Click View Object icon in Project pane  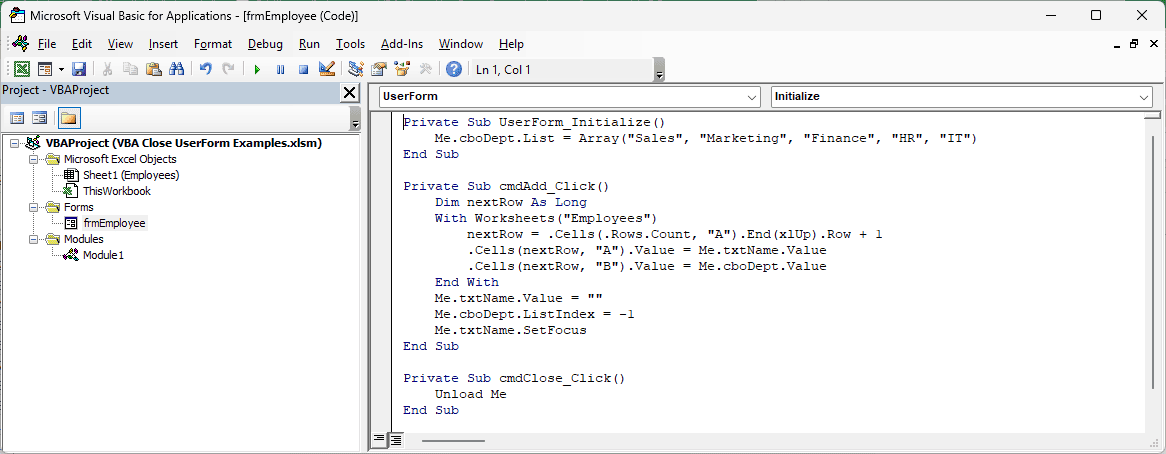pos(39,118)
